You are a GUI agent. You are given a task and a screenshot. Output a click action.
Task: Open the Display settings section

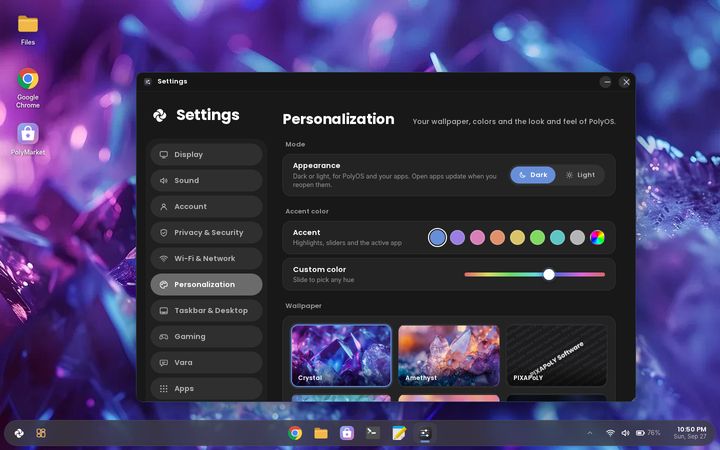206,154
